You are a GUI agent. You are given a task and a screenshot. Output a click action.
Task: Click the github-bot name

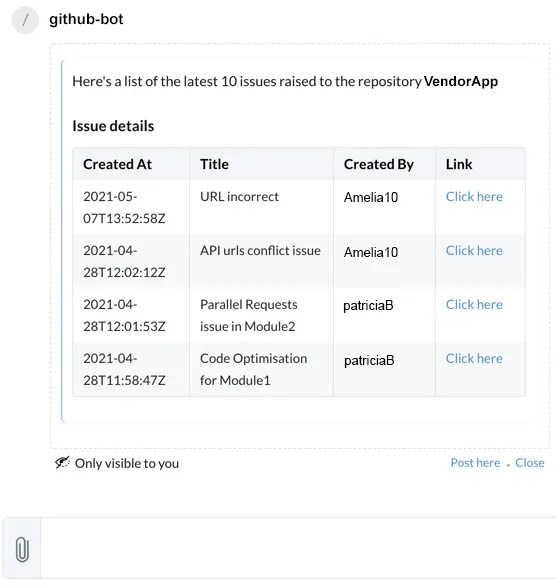point(86,19)
